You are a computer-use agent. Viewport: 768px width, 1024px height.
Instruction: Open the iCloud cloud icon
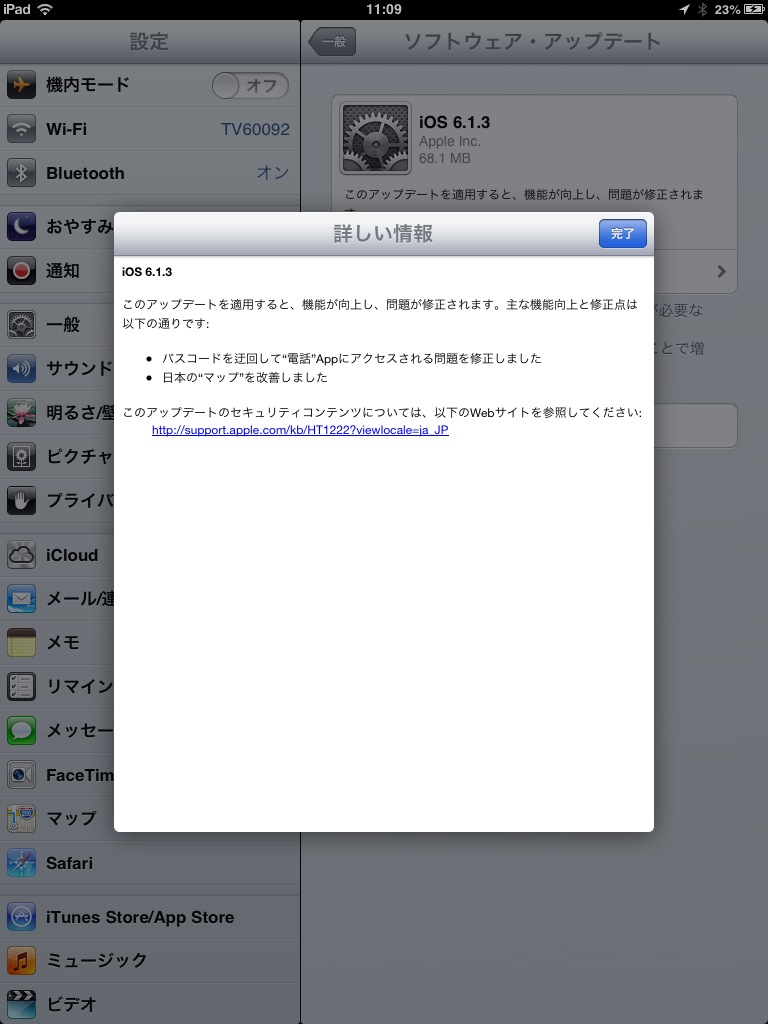click(22, 555)
